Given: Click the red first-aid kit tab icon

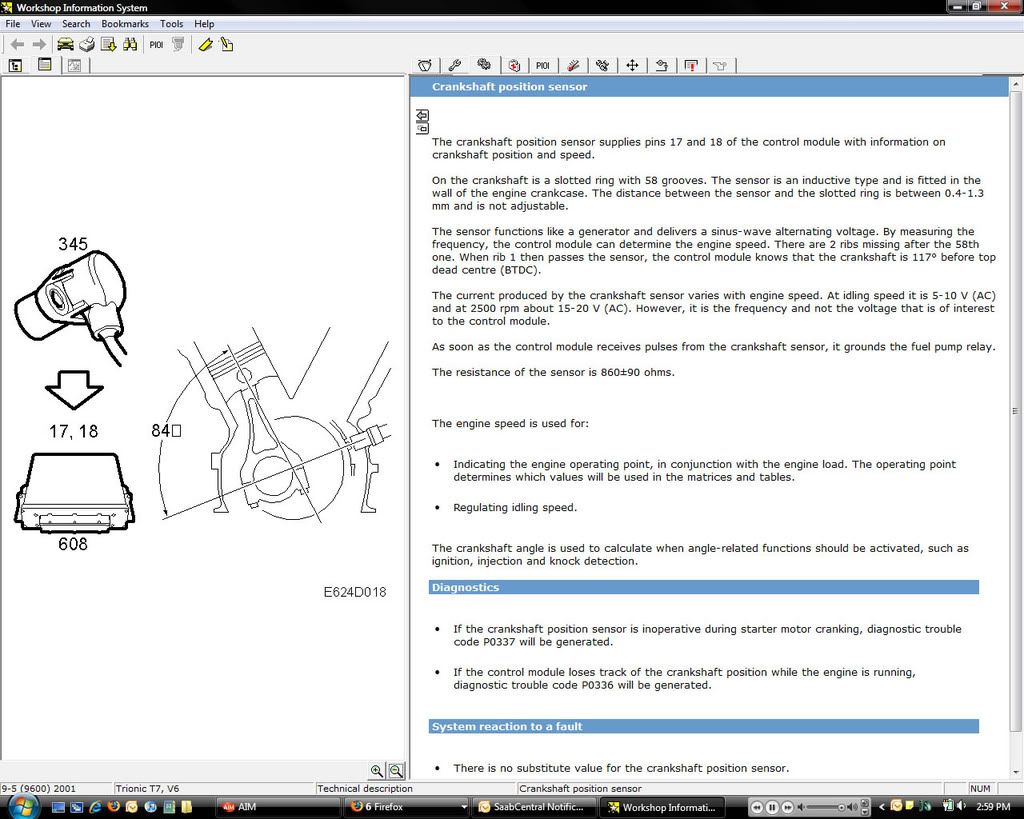Looking at the screenshot, I should pos(514,65).
